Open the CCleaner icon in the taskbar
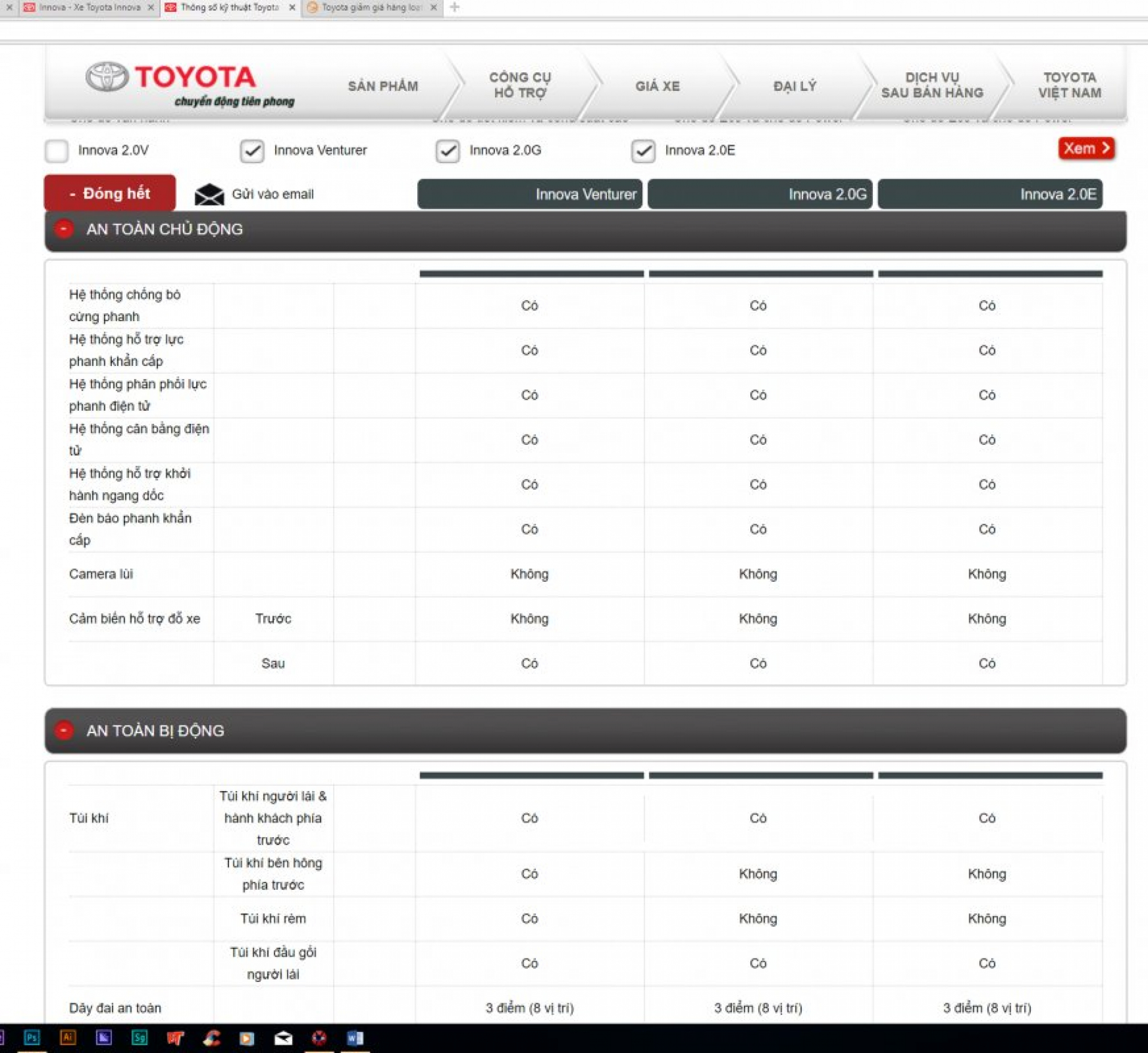The width and height of the screenshot is (1148, 1053). click(x=212, y=1038)
